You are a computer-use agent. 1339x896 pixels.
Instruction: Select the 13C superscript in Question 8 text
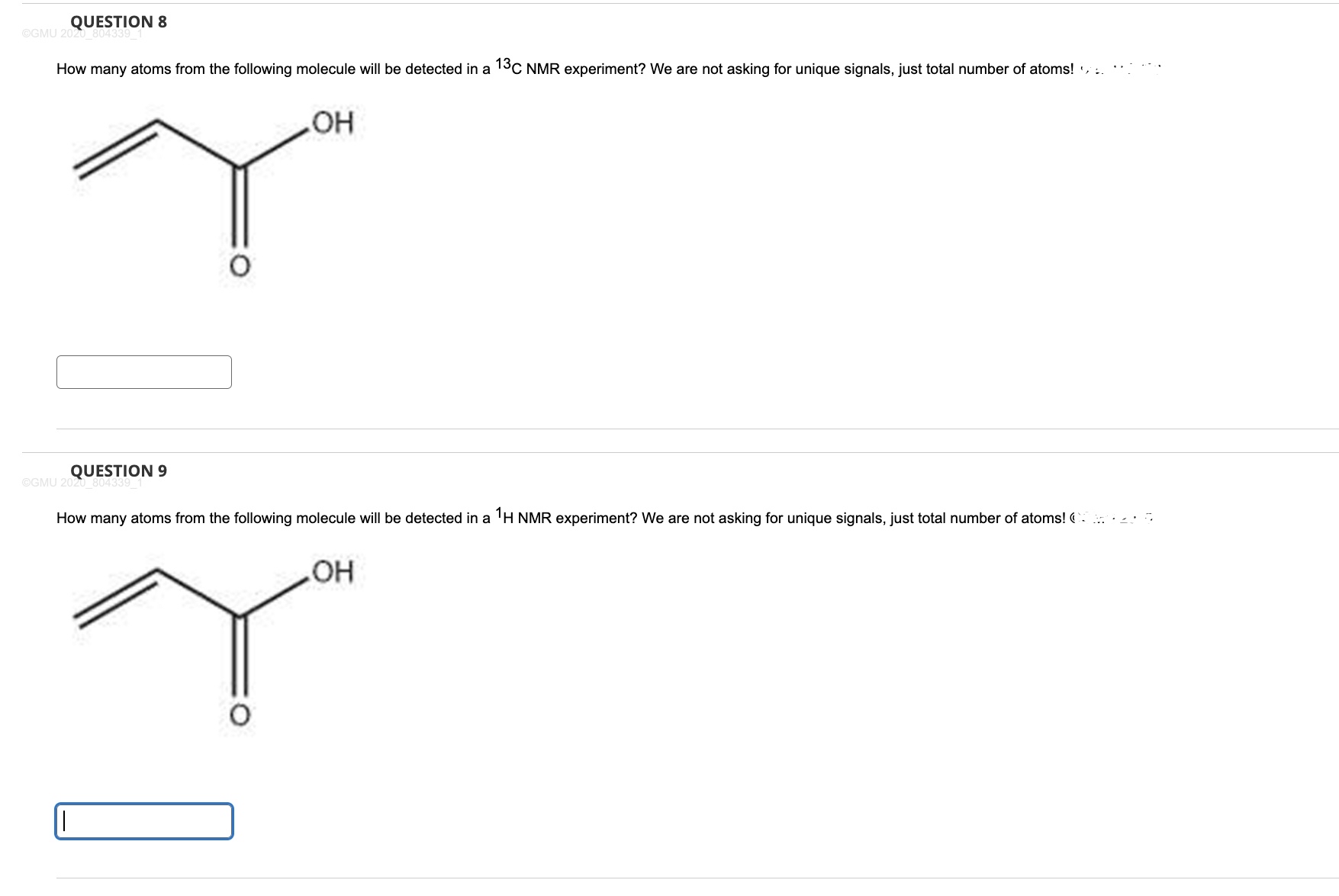(504, 65)
